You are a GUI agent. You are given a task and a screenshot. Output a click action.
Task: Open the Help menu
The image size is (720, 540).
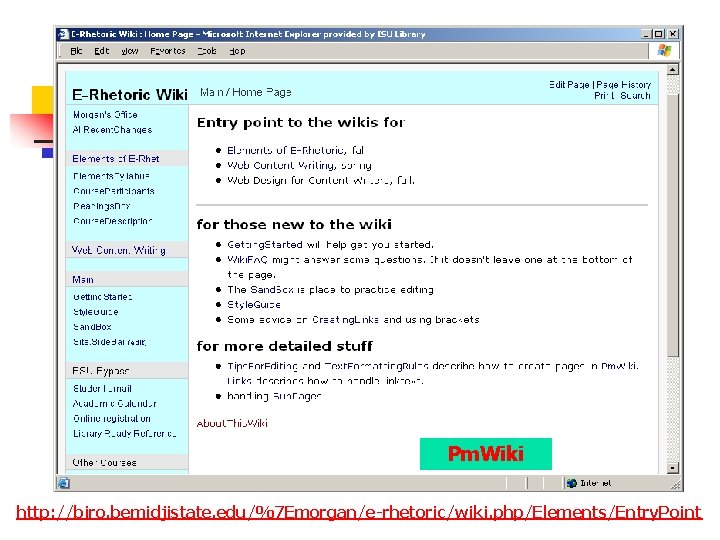click(x=237, y=51)
